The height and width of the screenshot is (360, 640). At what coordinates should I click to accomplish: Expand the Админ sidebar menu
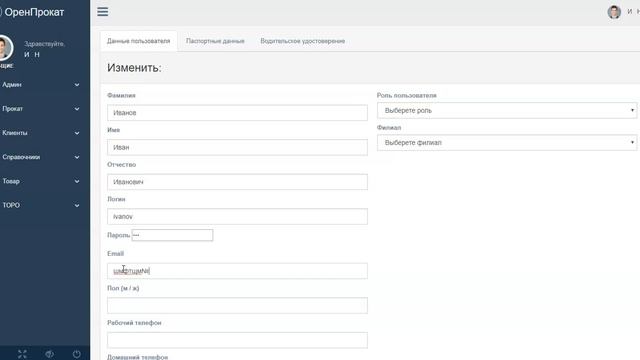[41, 84]
